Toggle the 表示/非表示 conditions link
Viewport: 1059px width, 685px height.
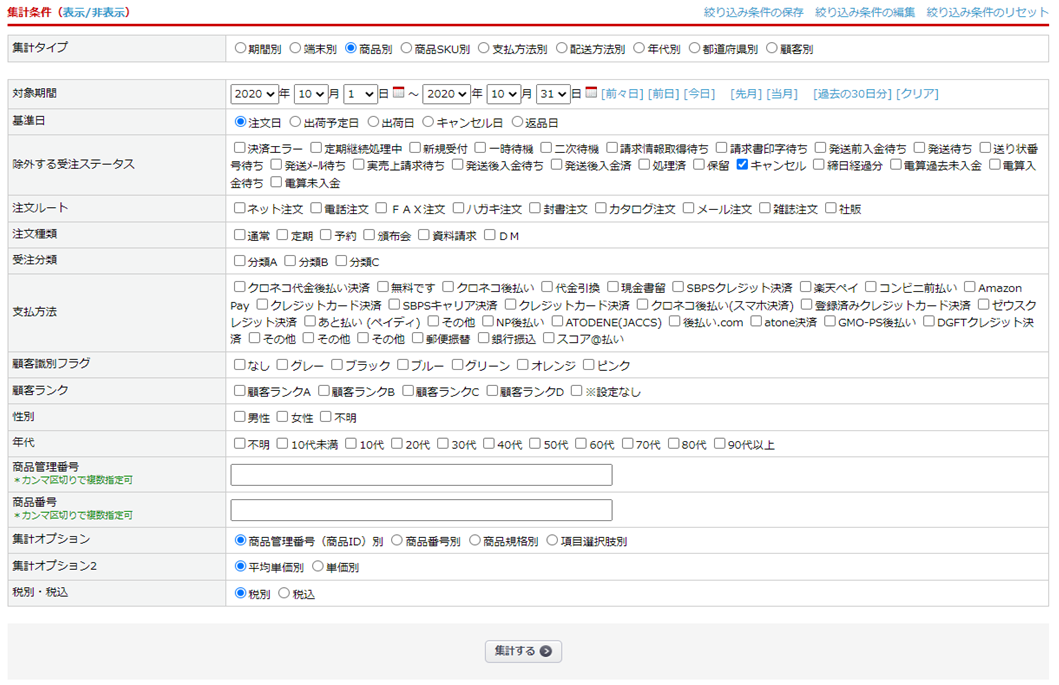(95, 13)
